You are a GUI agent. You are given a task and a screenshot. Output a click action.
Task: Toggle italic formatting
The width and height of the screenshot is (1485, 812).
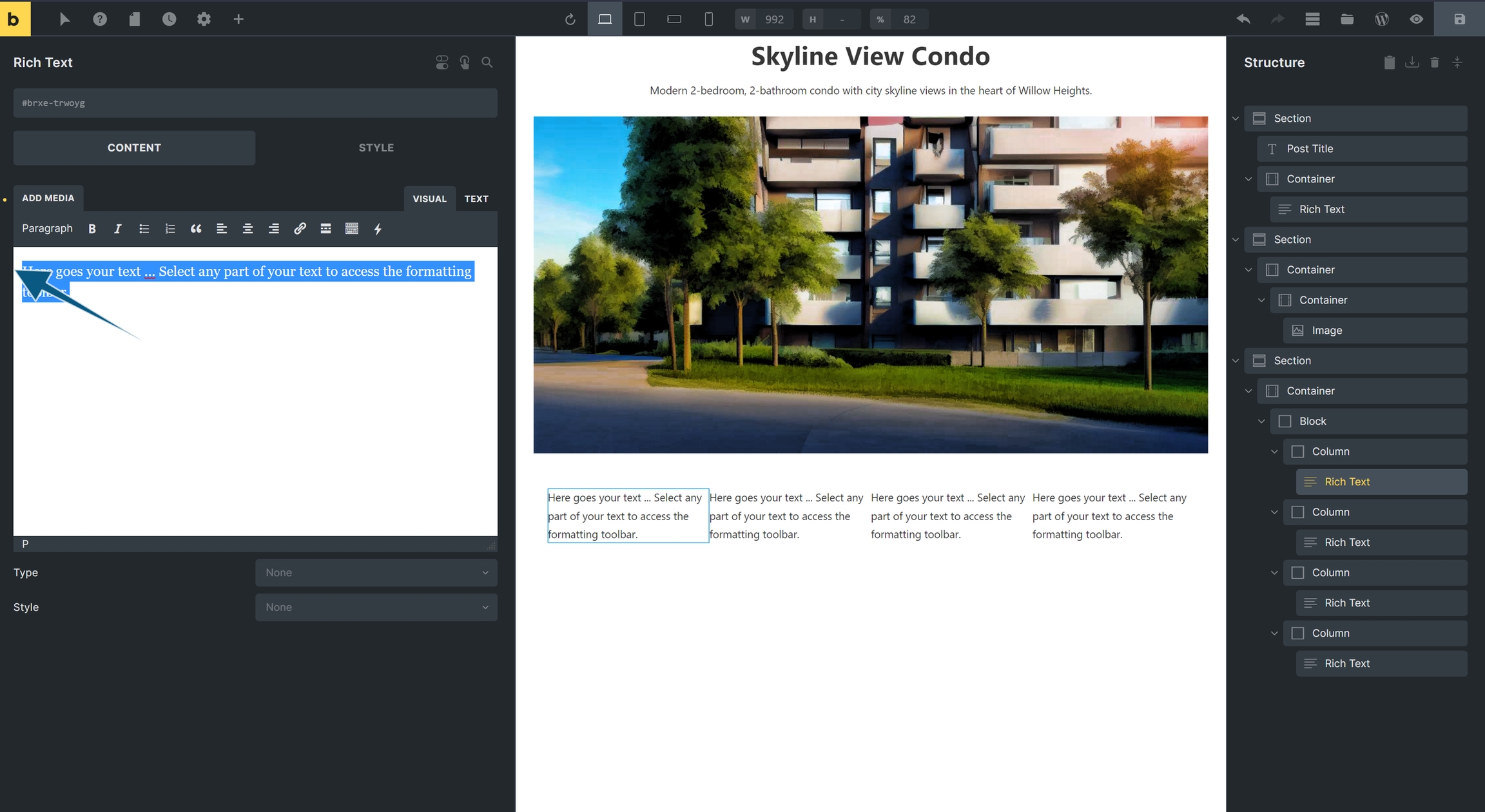(117, 229)
